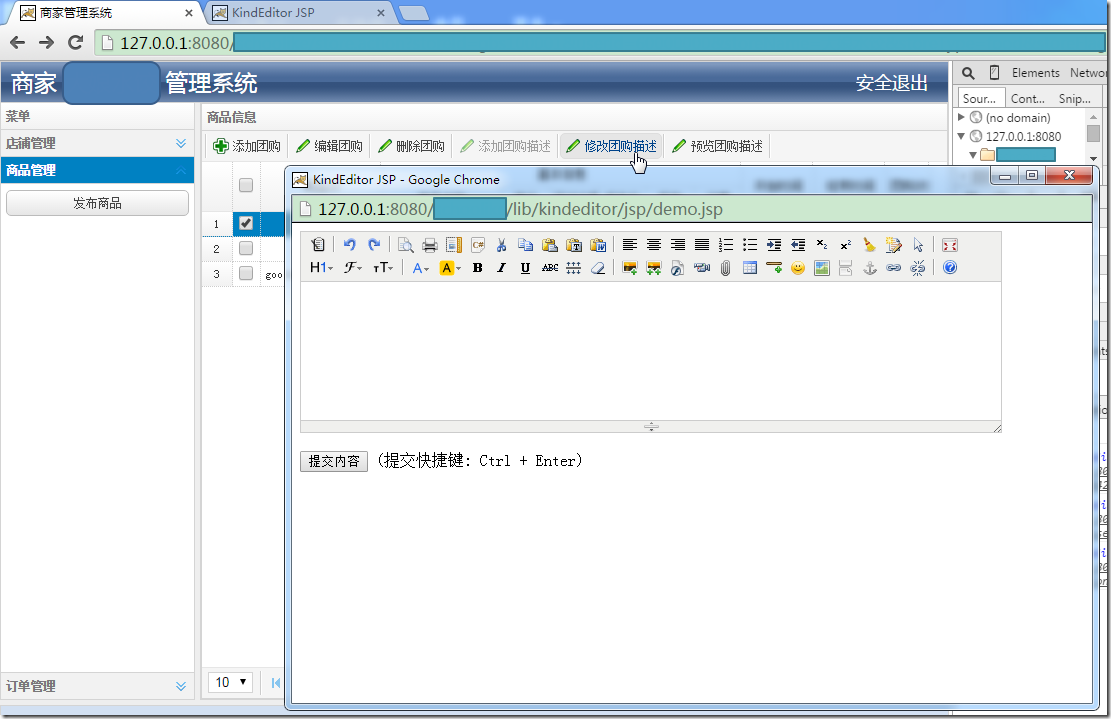
Task: Insert video media icon
Action: point(701,268)
